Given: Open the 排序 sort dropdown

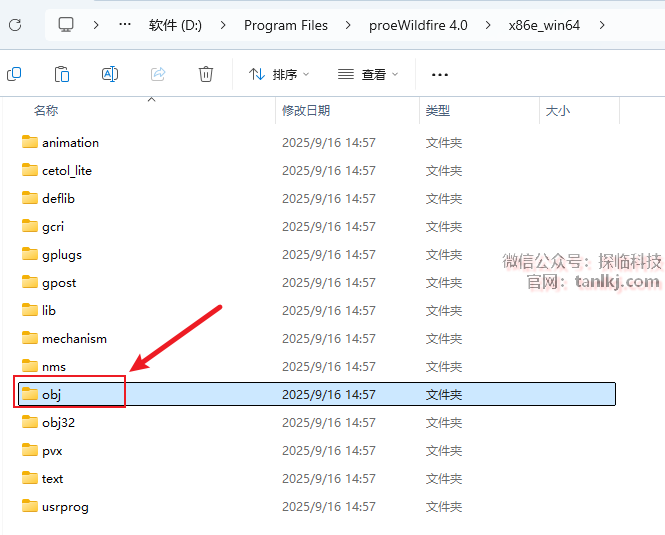Looking at the screenshot, I should (279, 74).
